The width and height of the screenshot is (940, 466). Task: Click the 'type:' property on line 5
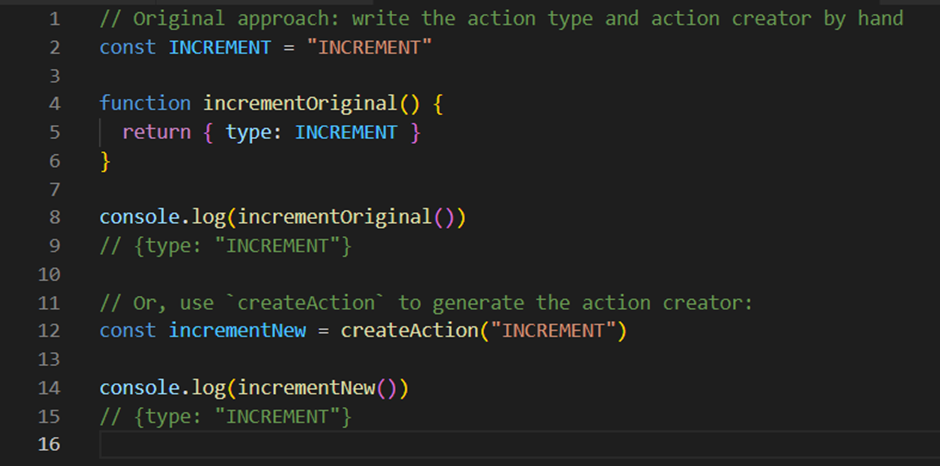pos(254,133)
